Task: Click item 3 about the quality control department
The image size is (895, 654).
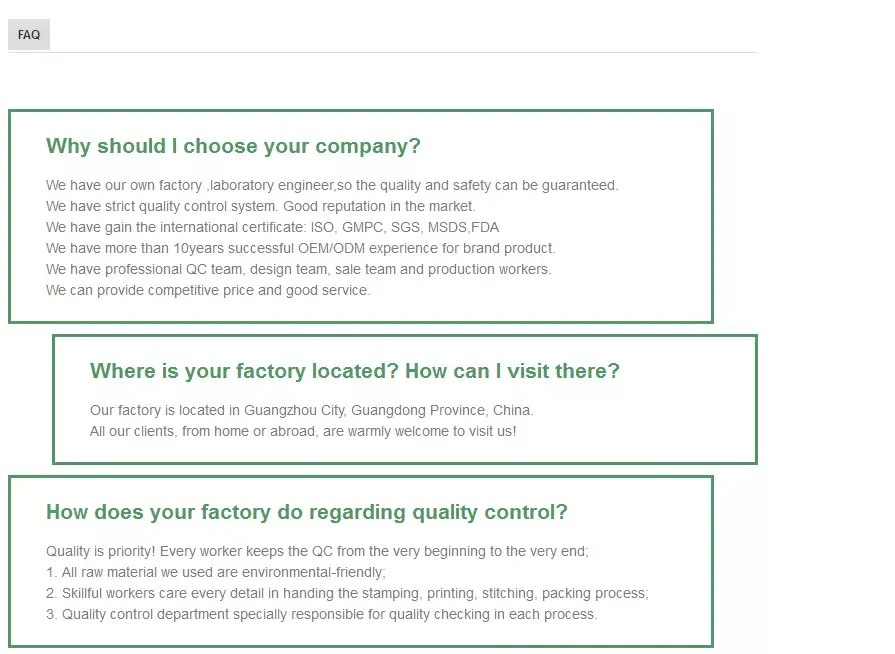Action: pyautogui.click(x=321, y=614)
